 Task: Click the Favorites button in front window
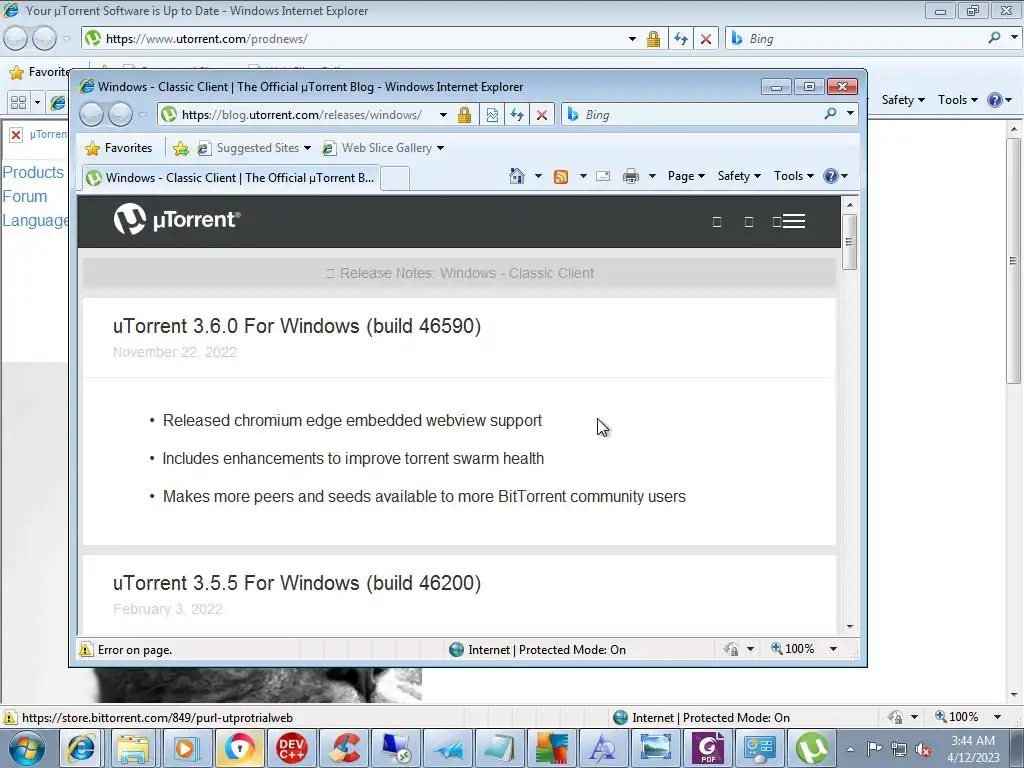[x=119, y=148]
